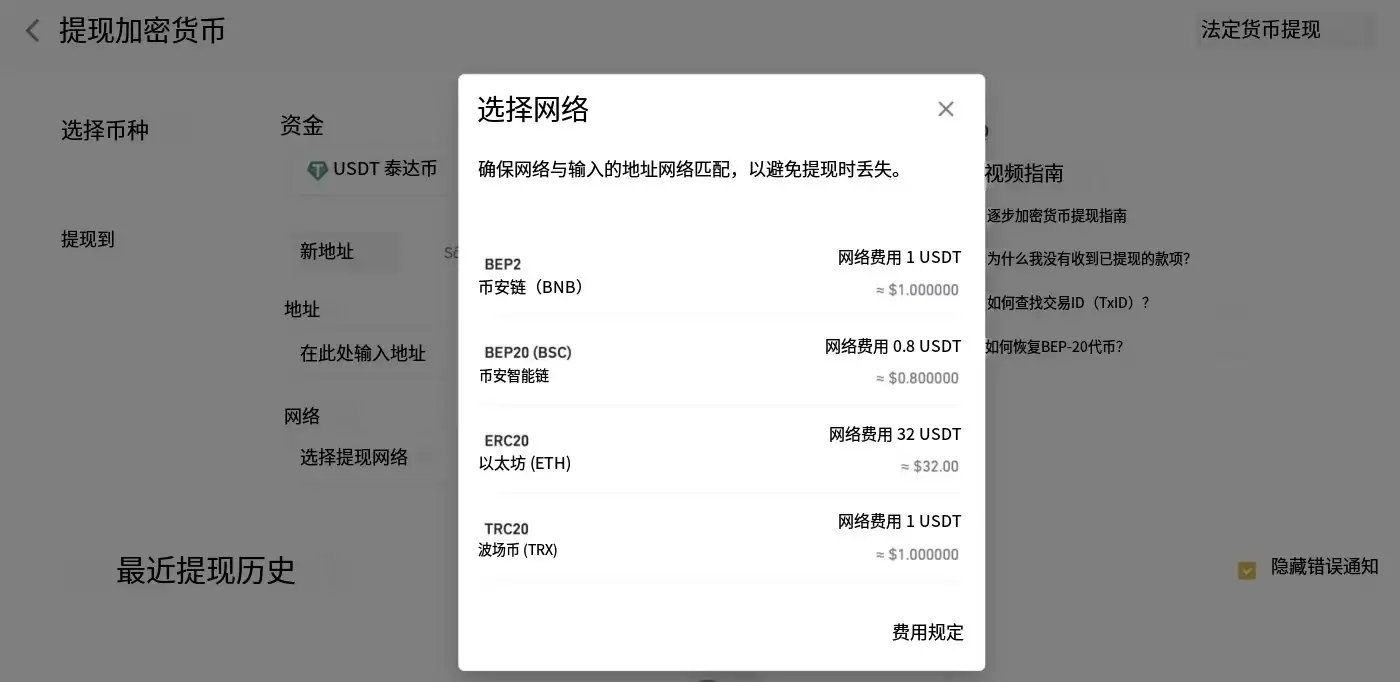Click the TRC20 Tron network entry

tap(700, 538)
